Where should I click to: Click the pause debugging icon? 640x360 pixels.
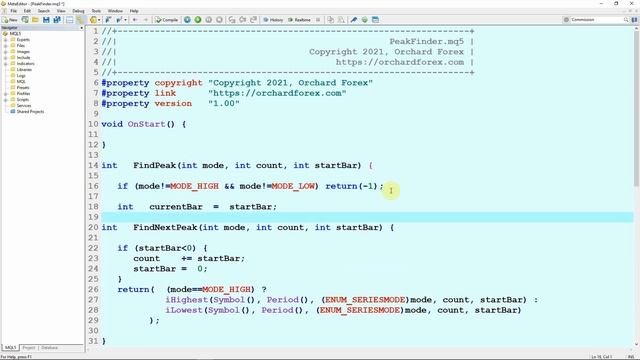(209, 20)
